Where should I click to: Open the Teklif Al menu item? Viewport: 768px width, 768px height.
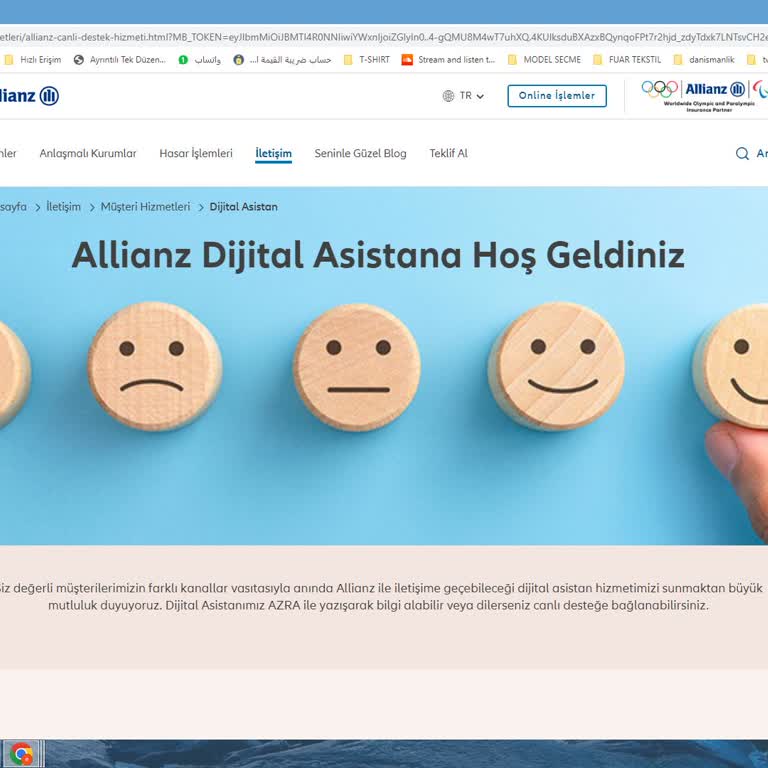[448, 153]
